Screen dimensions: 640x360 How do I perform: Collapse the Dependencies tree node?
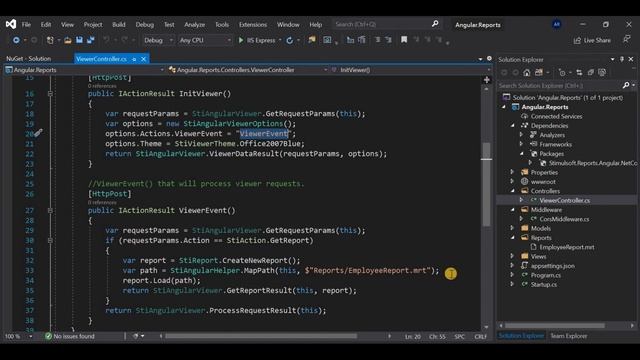click(x=513, y=126)
